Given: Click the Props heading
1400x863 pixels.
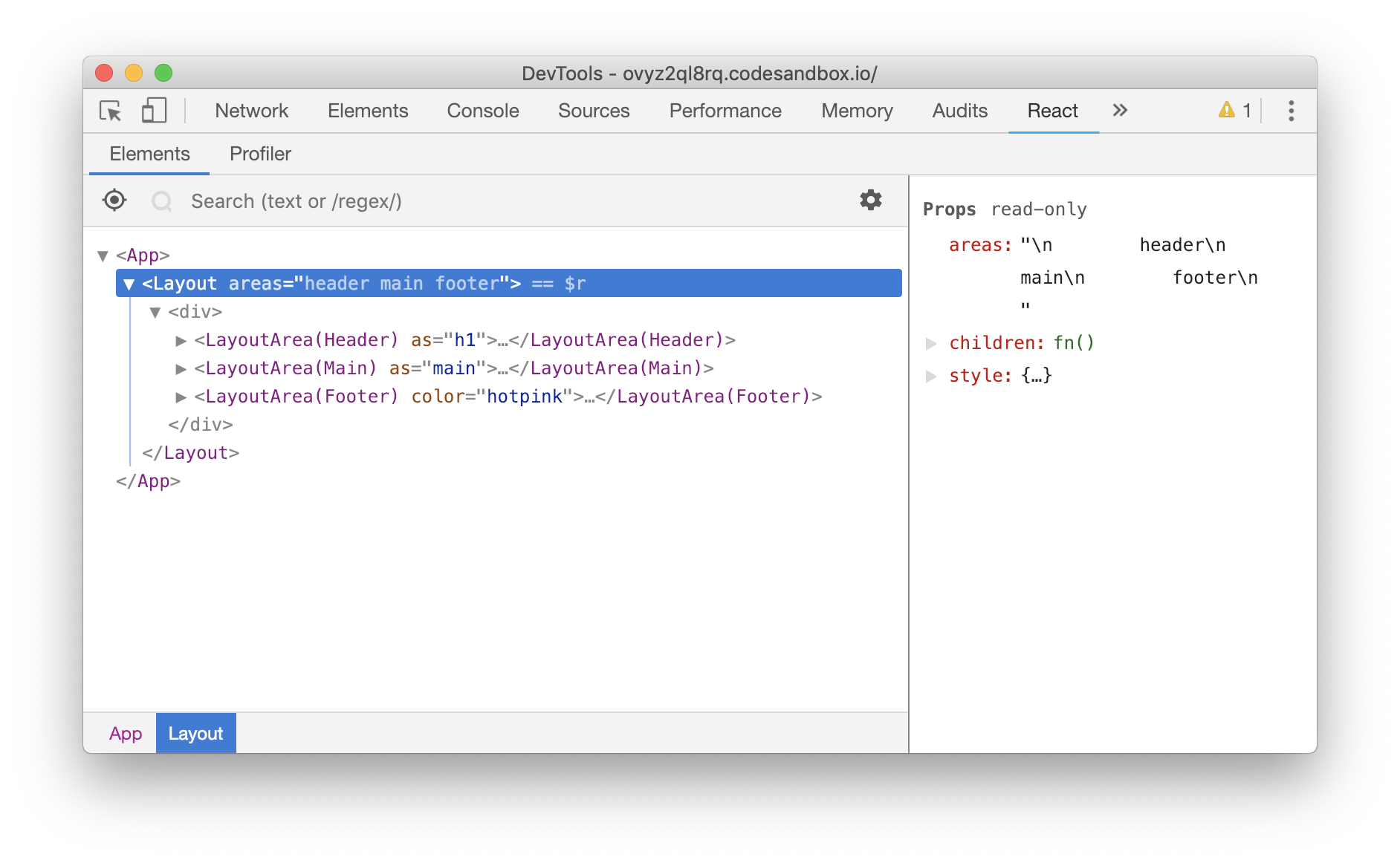Looking at the screenshot, I should pos(949,209).
